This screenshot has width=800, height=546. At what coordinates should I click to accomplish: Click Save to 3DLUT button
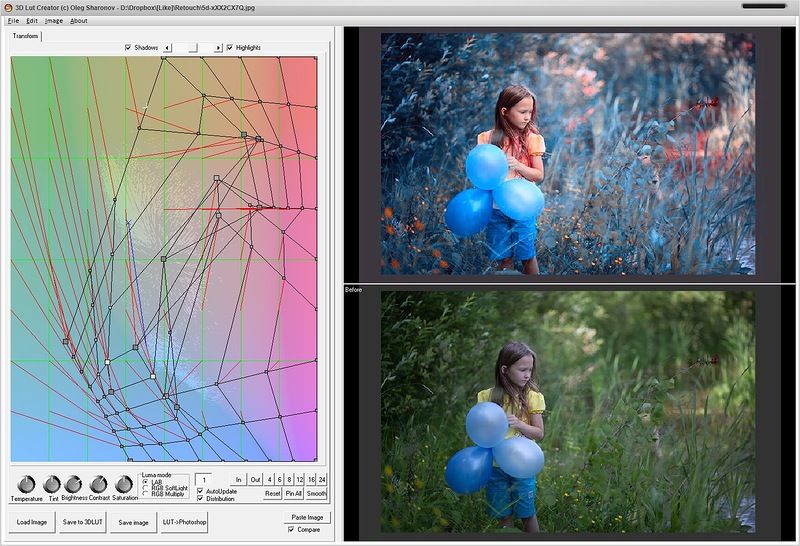coord(83,522)
